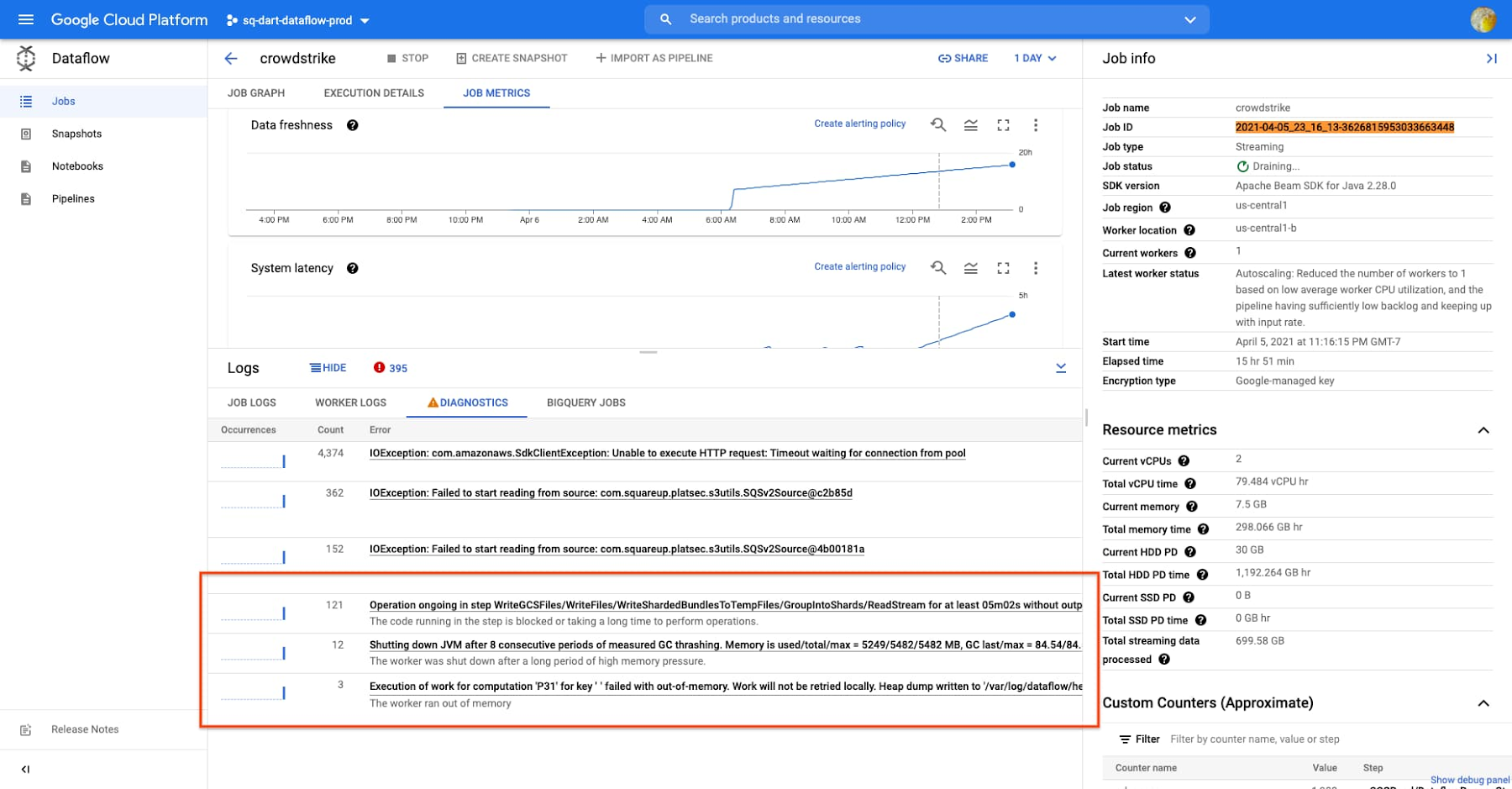Click help icon beside Job region

click(x=1165, y=208)
